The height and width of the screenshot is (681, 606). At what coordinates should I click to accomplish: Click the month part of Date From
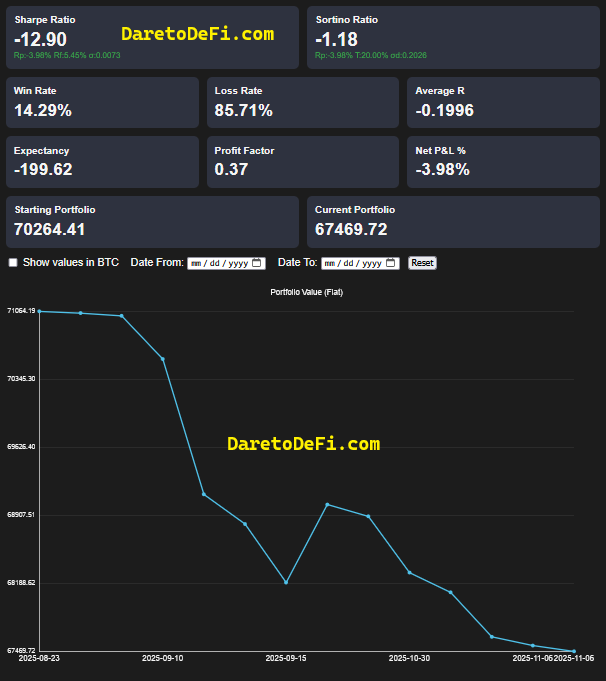point(197,263)
